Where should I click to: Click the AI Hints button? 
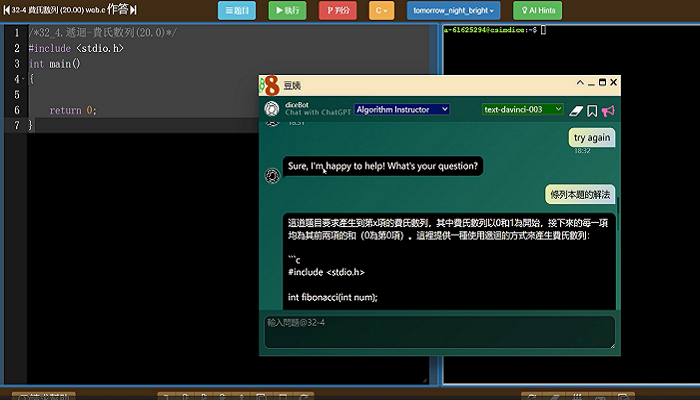point(538,10)
